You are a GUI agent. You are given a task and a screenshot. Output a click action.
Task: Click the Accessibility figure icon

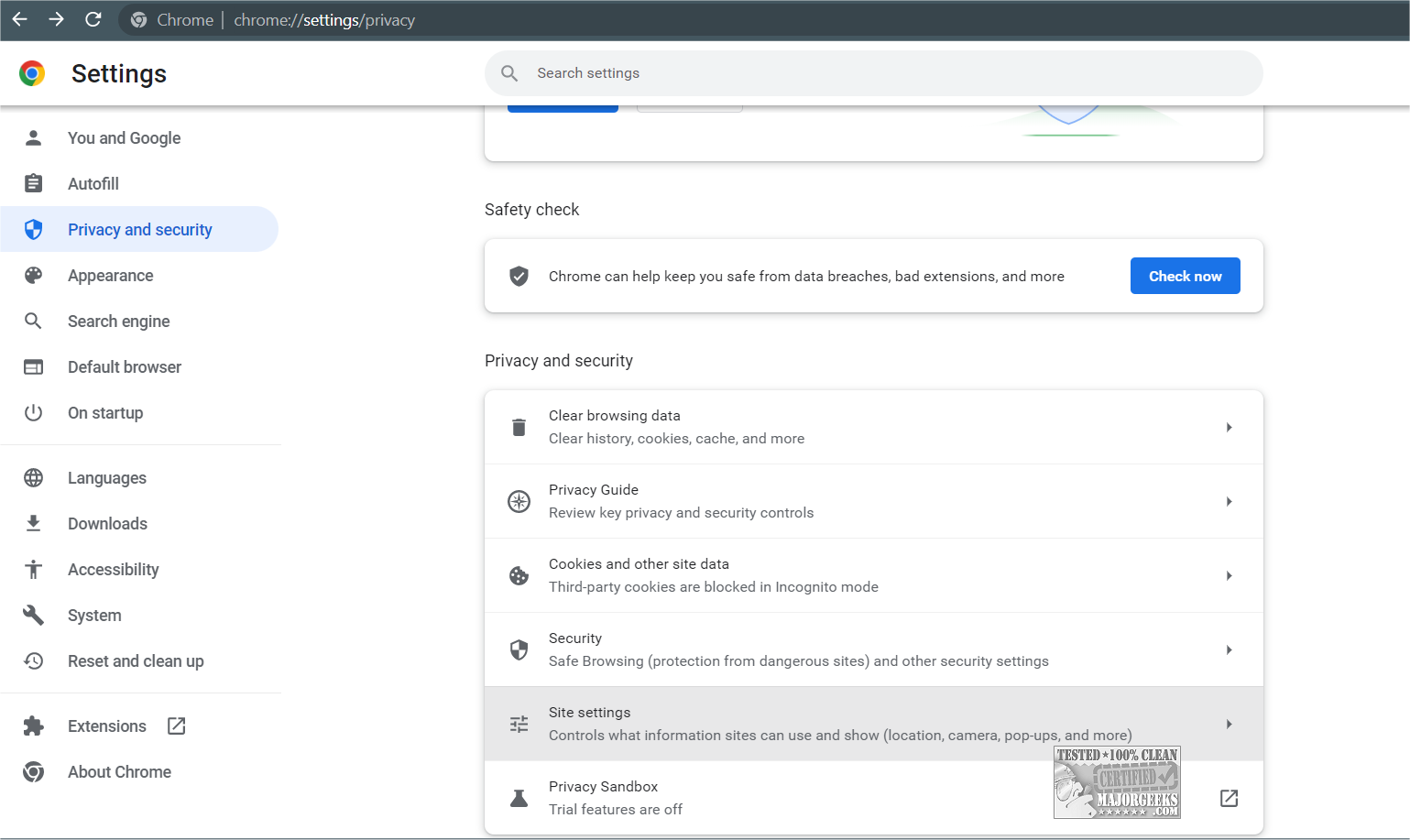34,569
